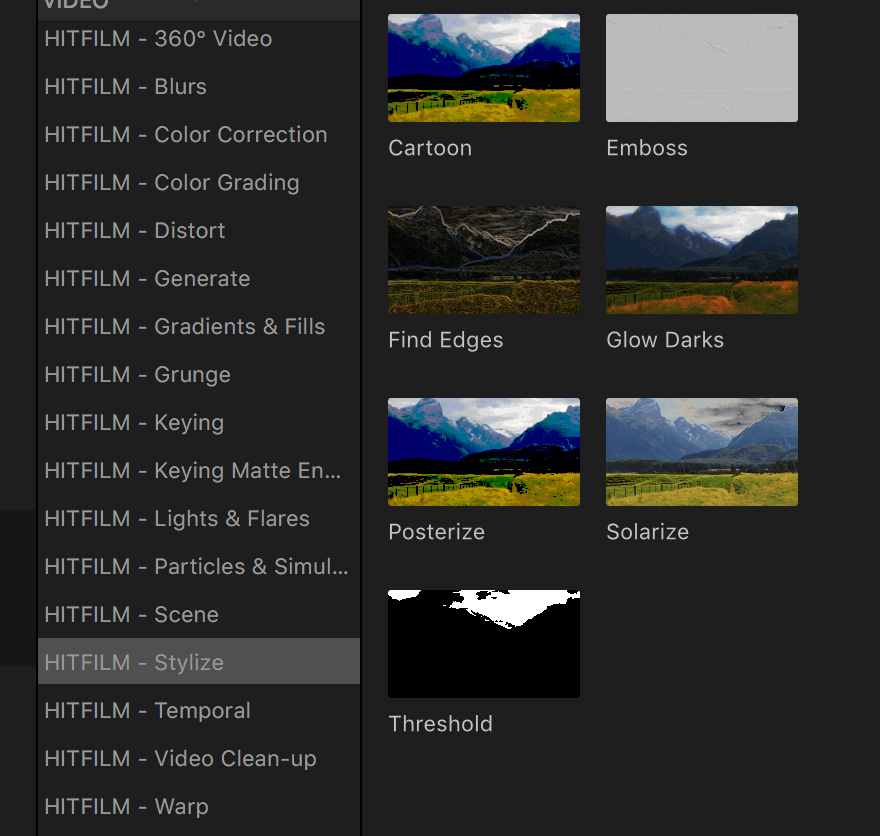Open HITFILM - Distort effects
This screenshot has width=880, height=836.
tap(199, 231)
